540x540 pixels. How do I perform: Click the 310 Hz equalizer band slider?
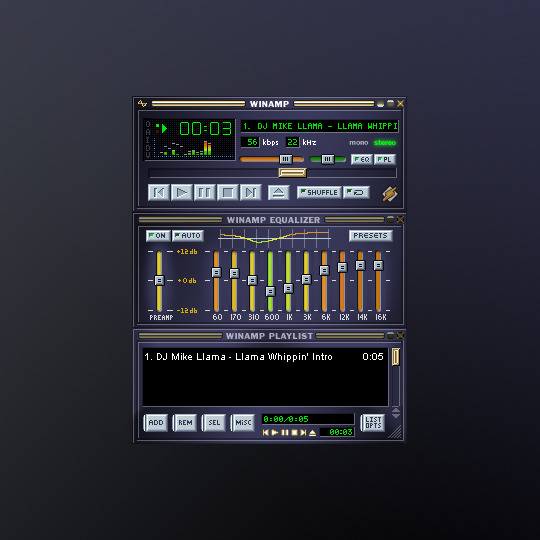click(x=252, y=280)
